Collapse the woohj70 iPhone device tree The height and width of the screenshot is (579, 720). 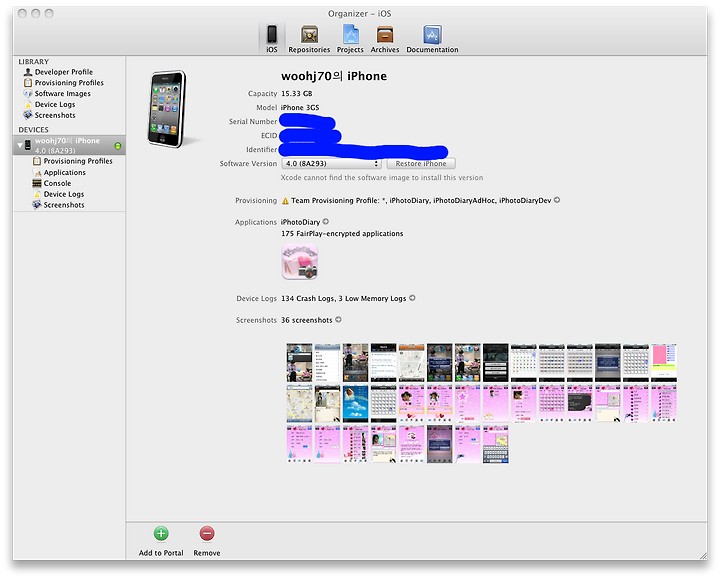[20, 145]
